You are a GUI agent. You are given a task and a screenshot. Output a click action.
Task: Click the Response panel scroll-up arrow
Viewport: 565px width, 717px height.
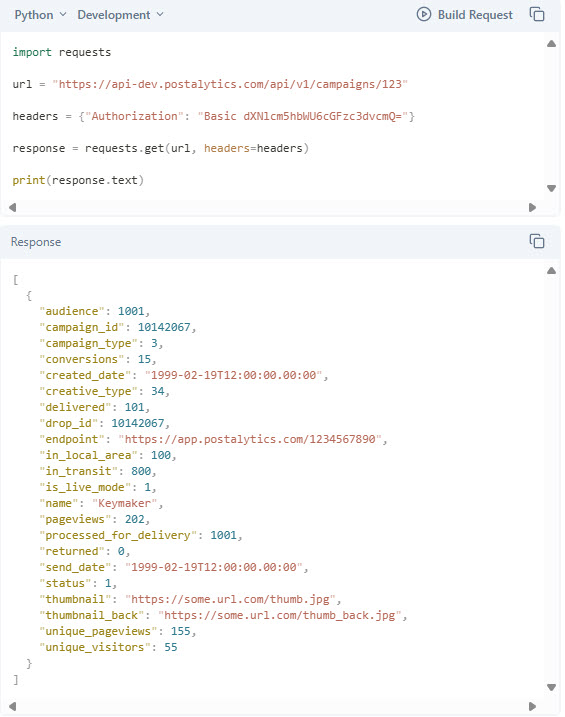click(552, 271)
